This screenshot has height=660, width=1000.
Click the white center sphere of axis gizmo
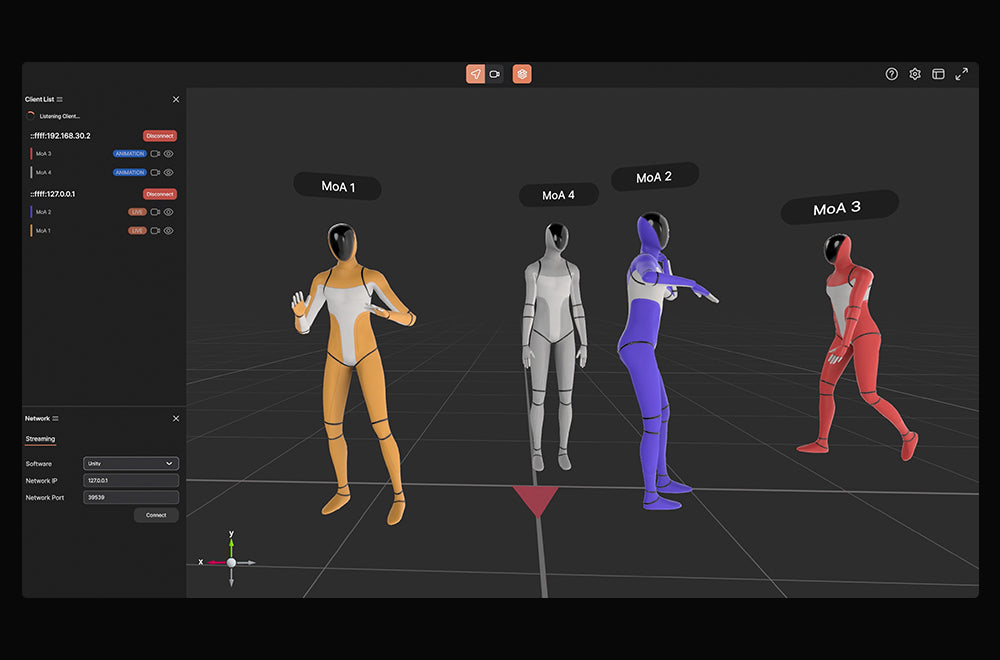click(x=232, y=562)
